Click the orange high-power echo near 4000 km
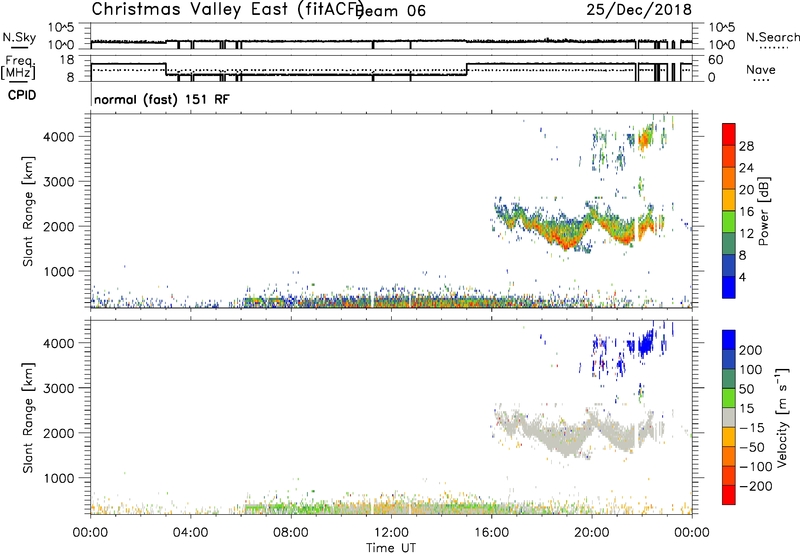Screen dimensions: 800x554 pyautogui.click(x=645, y=138)
